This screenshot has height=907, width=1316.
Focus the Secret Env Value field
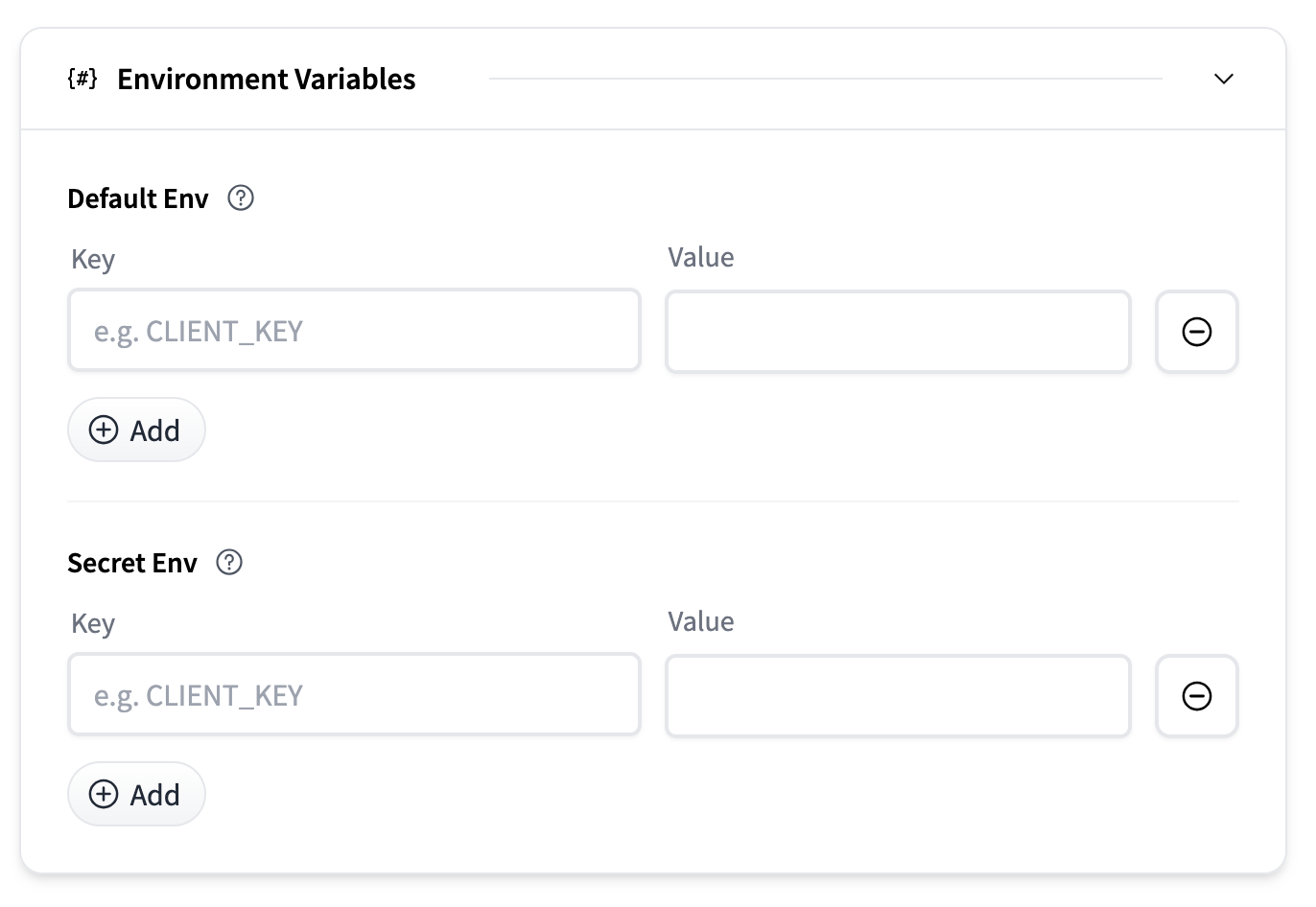point(898,696)
